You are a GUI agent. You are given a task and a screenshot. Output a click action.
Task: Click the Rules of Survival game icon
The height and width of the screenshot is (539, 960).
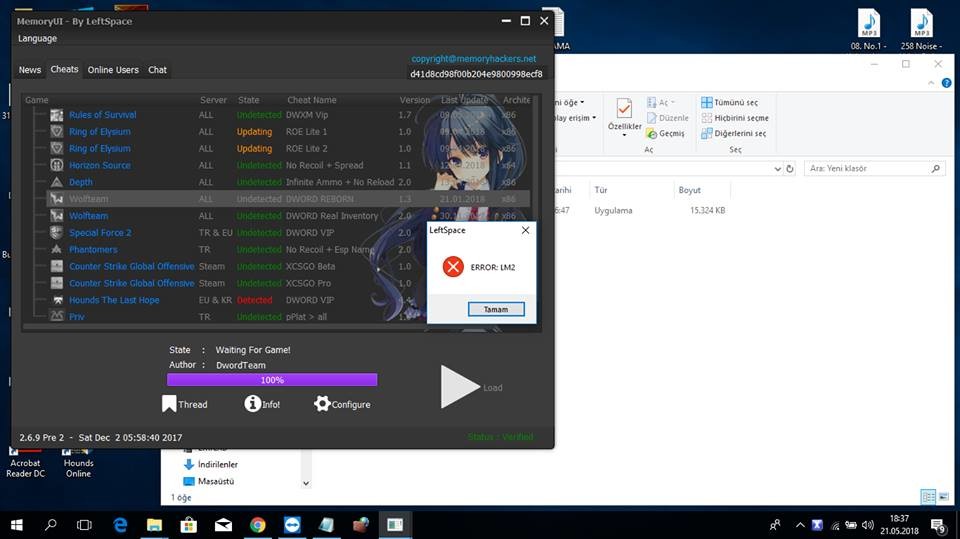tap(56, 115)
